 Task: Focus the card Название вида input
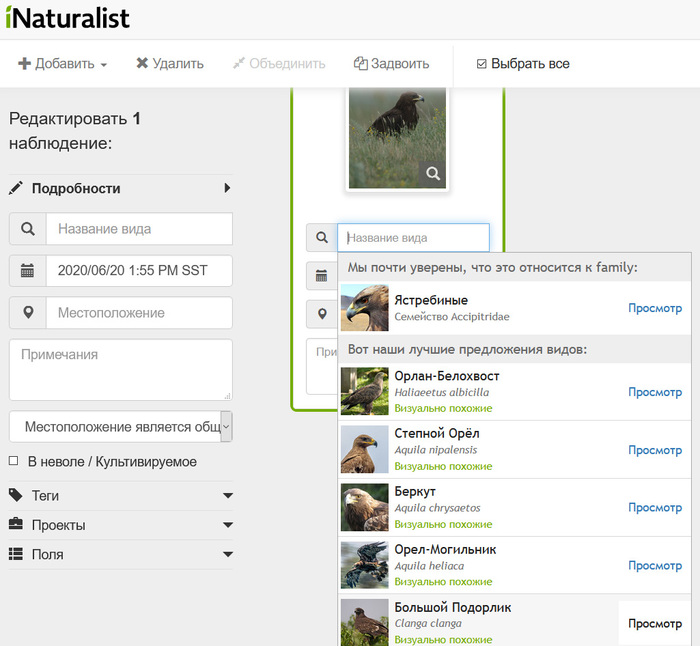(x=413, y=238)
